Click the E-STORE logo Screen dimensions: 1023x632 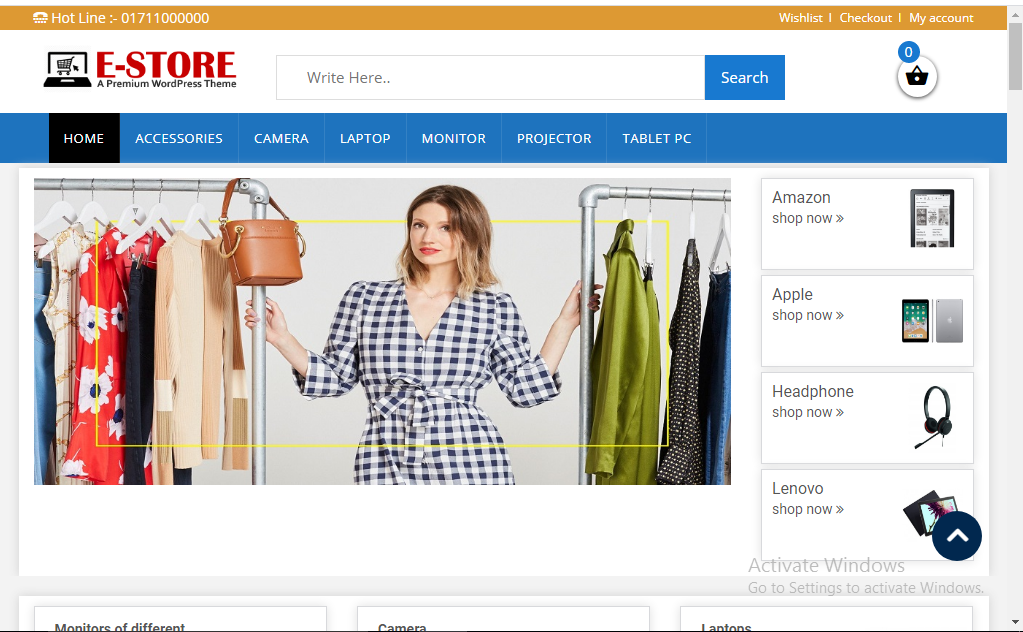[x=140, y=69]
